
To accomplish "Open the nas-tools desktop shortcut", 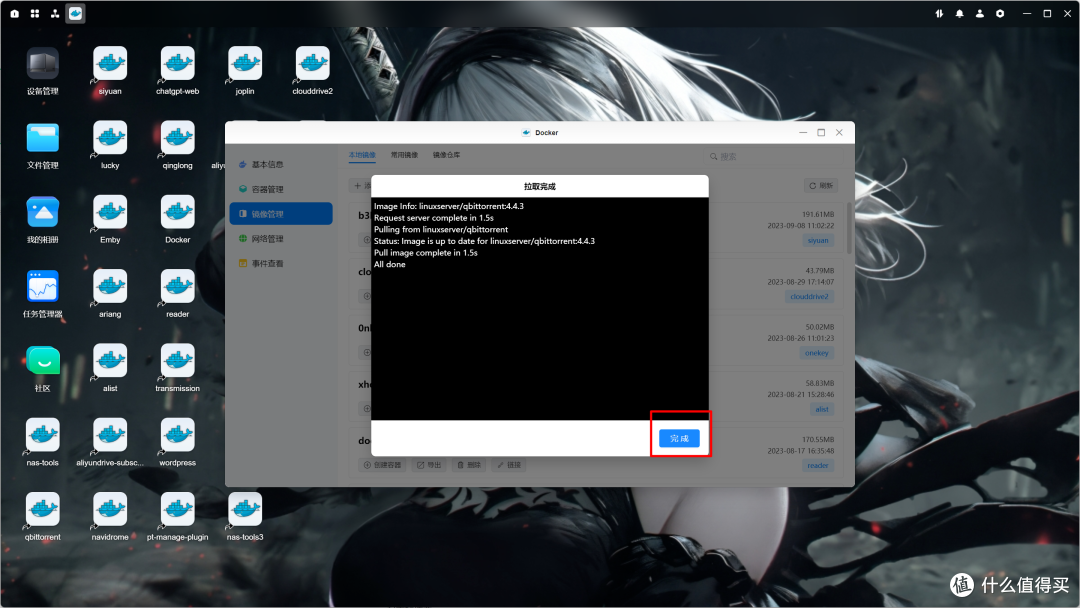I will coord(43,443).
